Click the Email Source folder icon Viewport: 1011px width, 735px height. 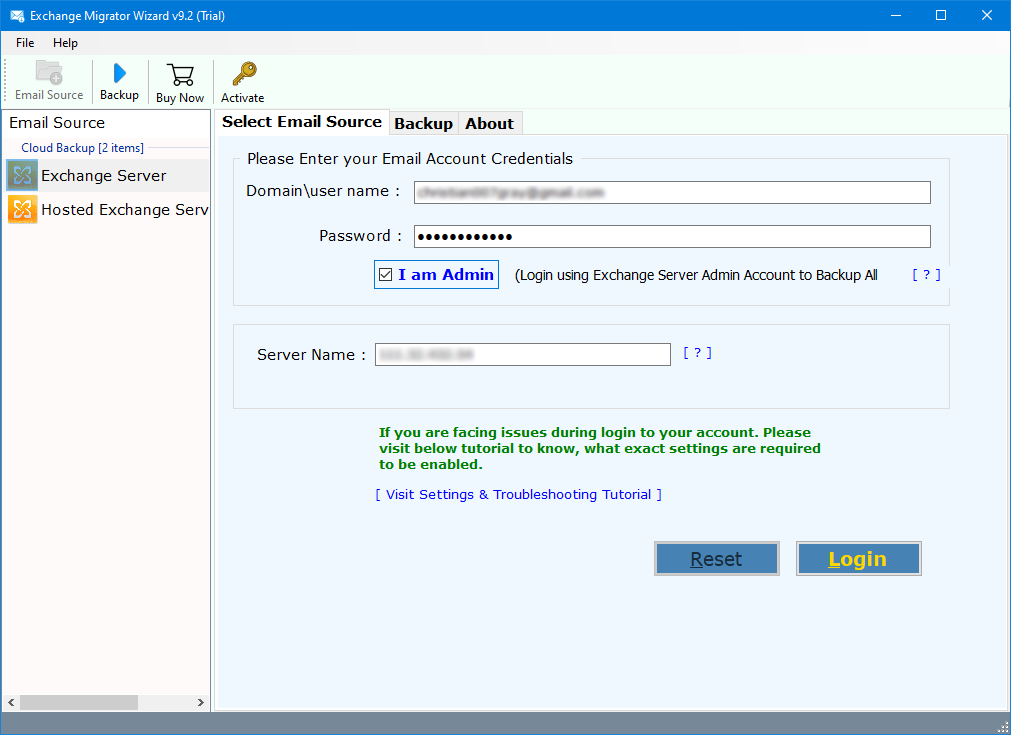tap(49, 72)
